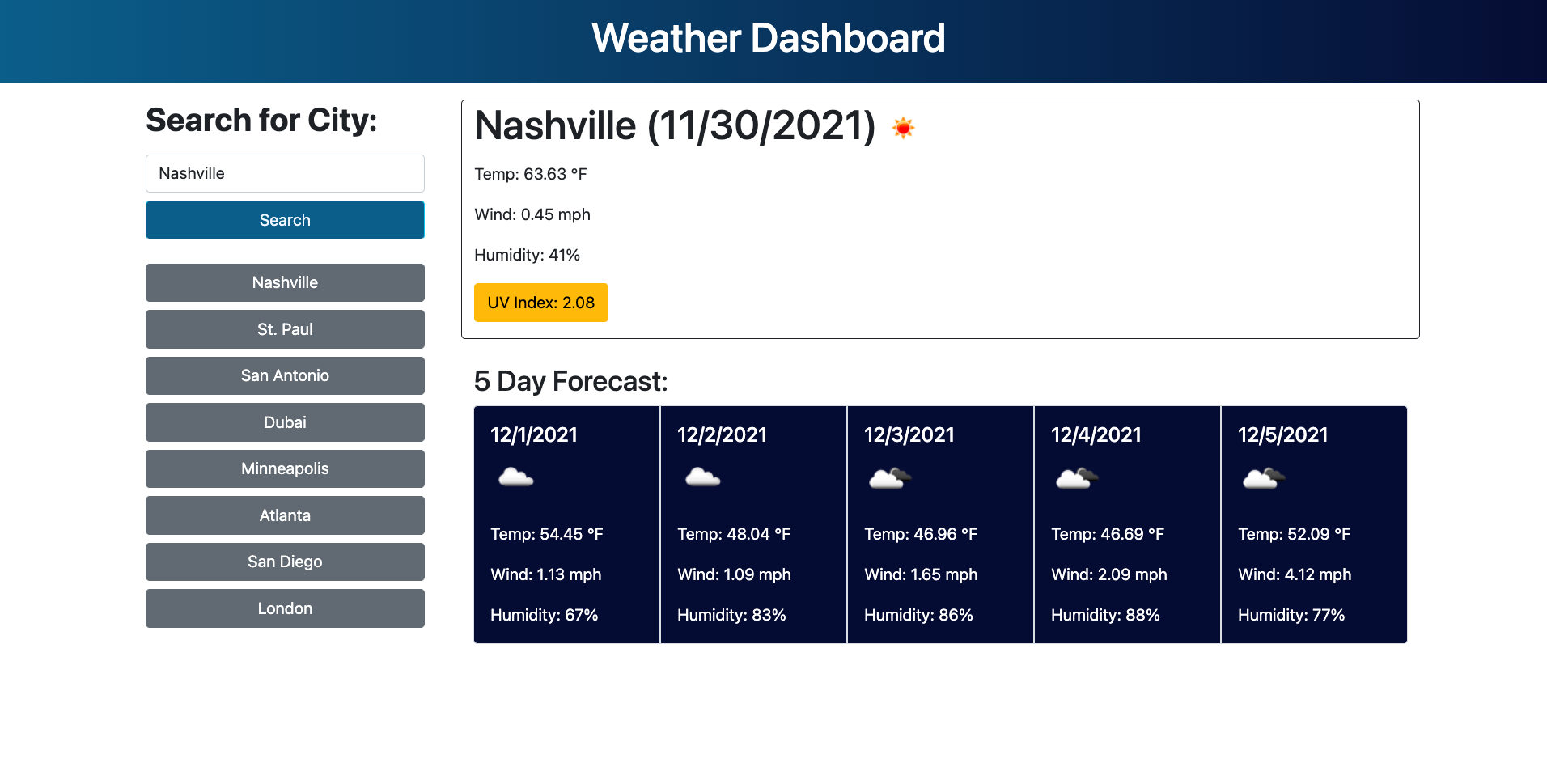Select Nashville from the city history list

click(285, 282)
